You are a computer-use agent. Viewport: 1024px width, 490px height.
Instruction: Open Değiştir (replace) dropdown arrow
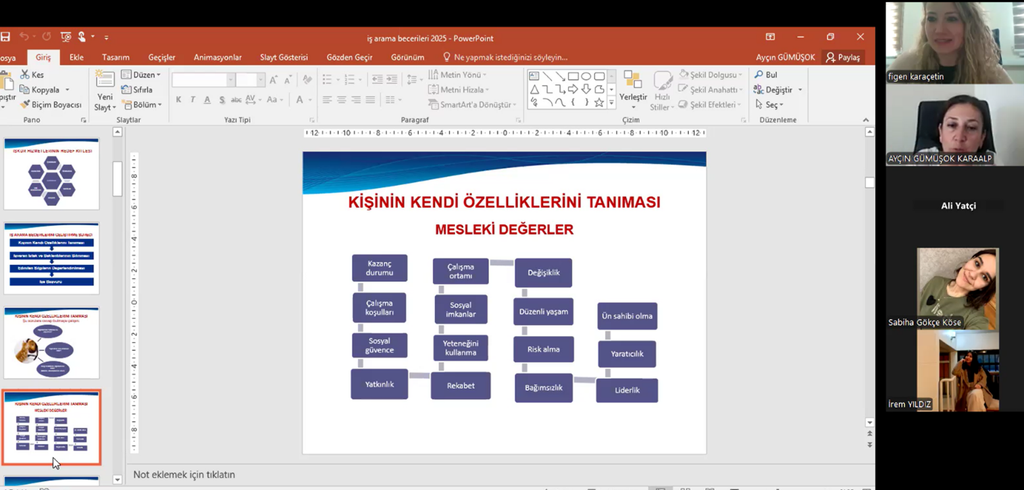(x=800, y=90)
